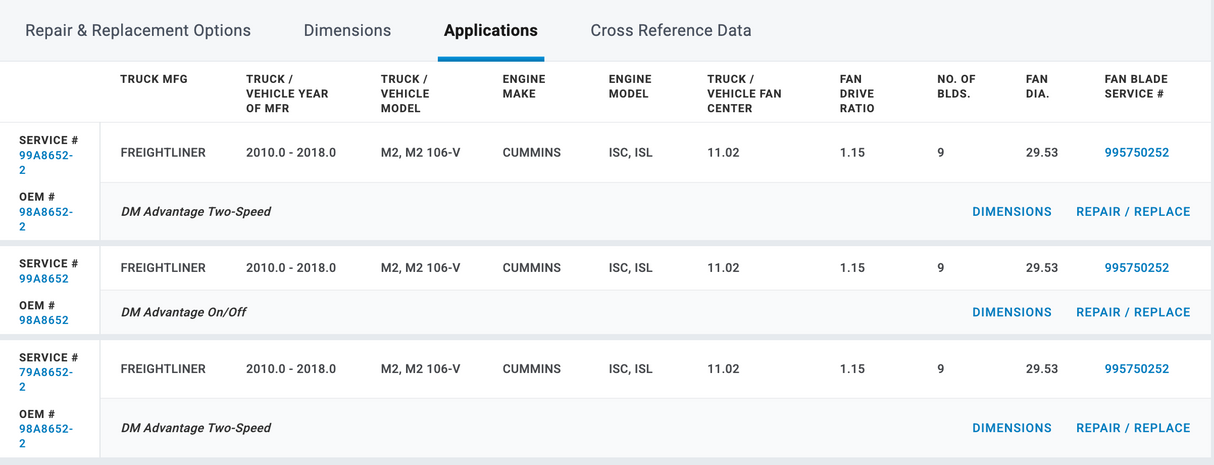Go to the Cross Reference Data tab
The height and width of the screenshot is (465, 1214).
click(670, 30)
